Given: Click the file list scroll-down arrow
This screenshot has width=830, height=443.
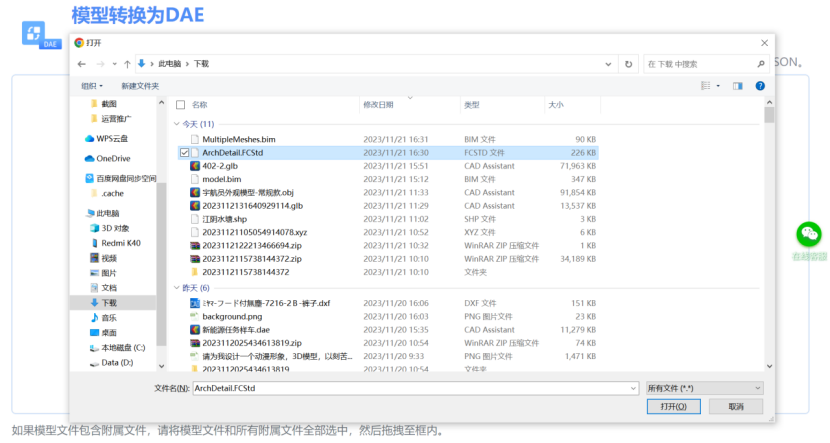Looking at the screenshot, I should click(x=769, y=366).
